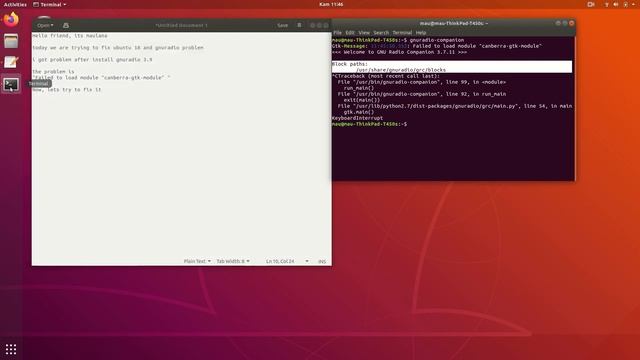Open the Open dropdown in gedit

click(45, 25)
